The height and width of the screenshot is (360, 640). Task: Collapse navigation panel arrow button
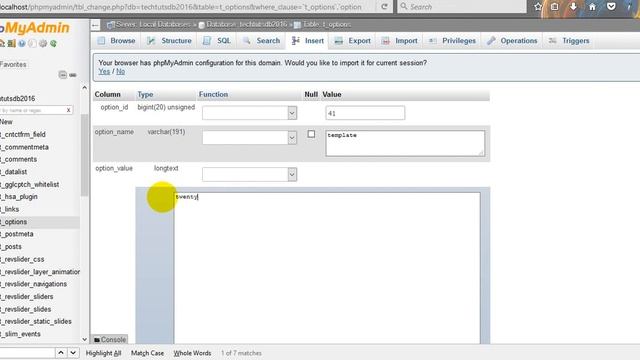pos(95,25)
